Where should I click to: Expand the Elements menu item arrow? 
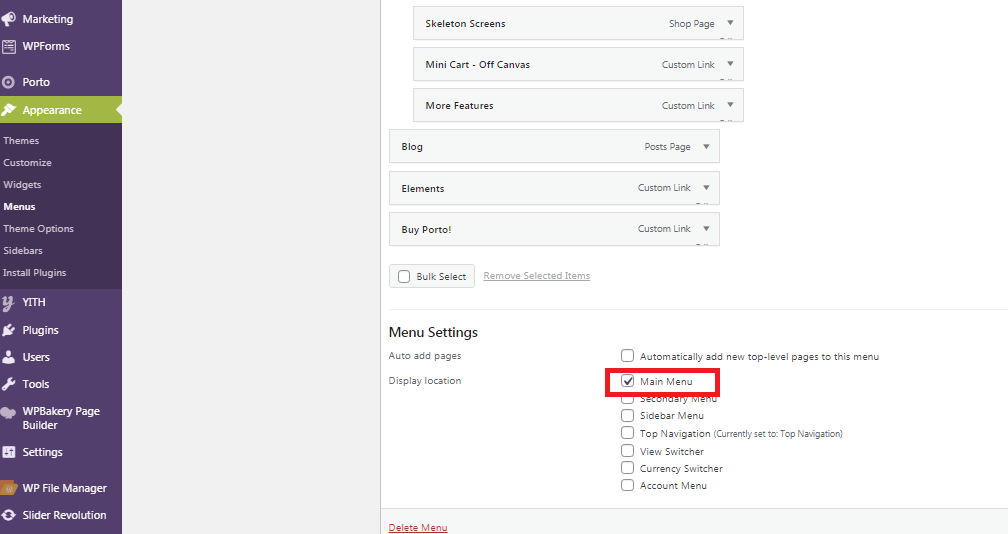pos(706,188)
